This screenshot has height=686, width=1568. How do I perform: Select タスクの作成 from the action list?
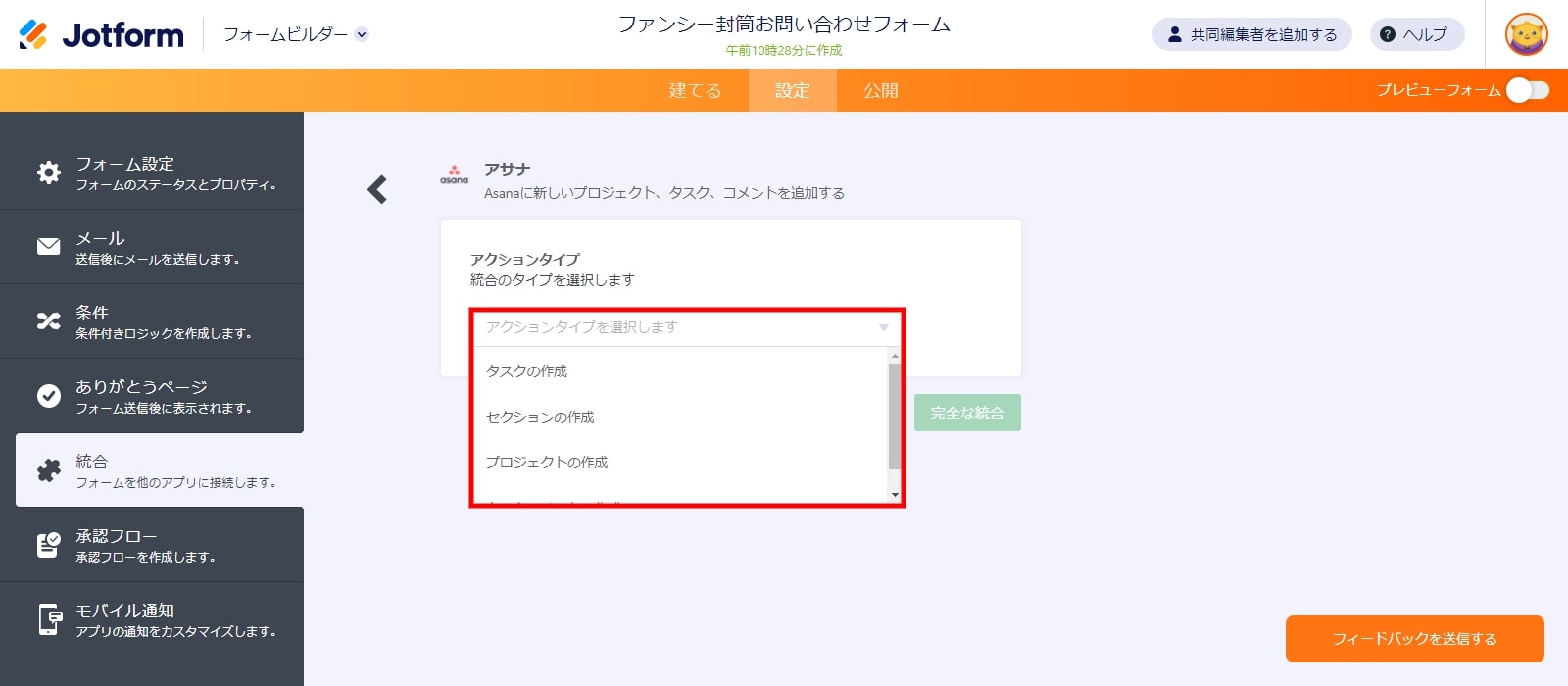527,371
